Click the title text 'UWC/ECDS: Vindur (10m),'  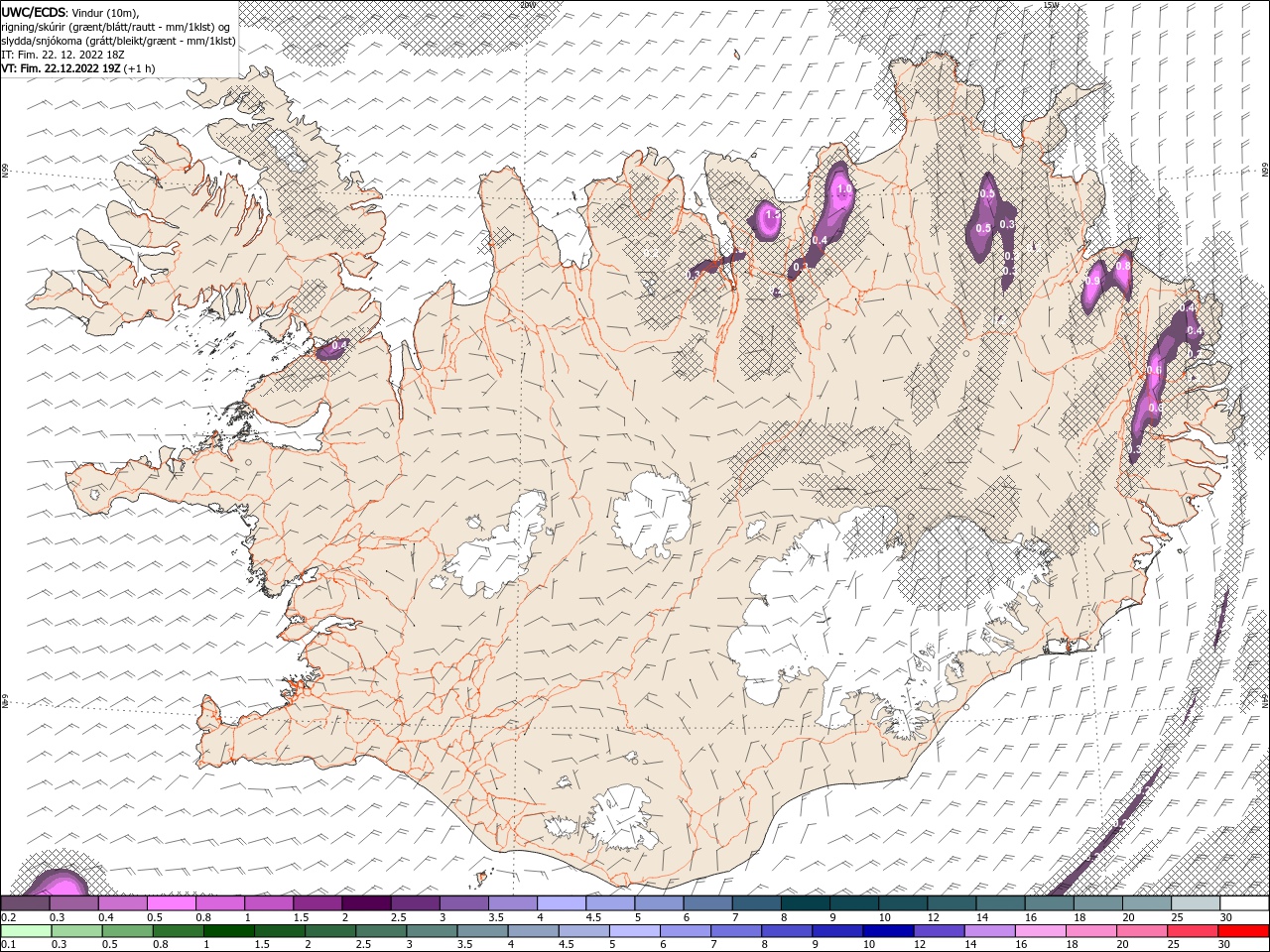click(x=70, y=12)
